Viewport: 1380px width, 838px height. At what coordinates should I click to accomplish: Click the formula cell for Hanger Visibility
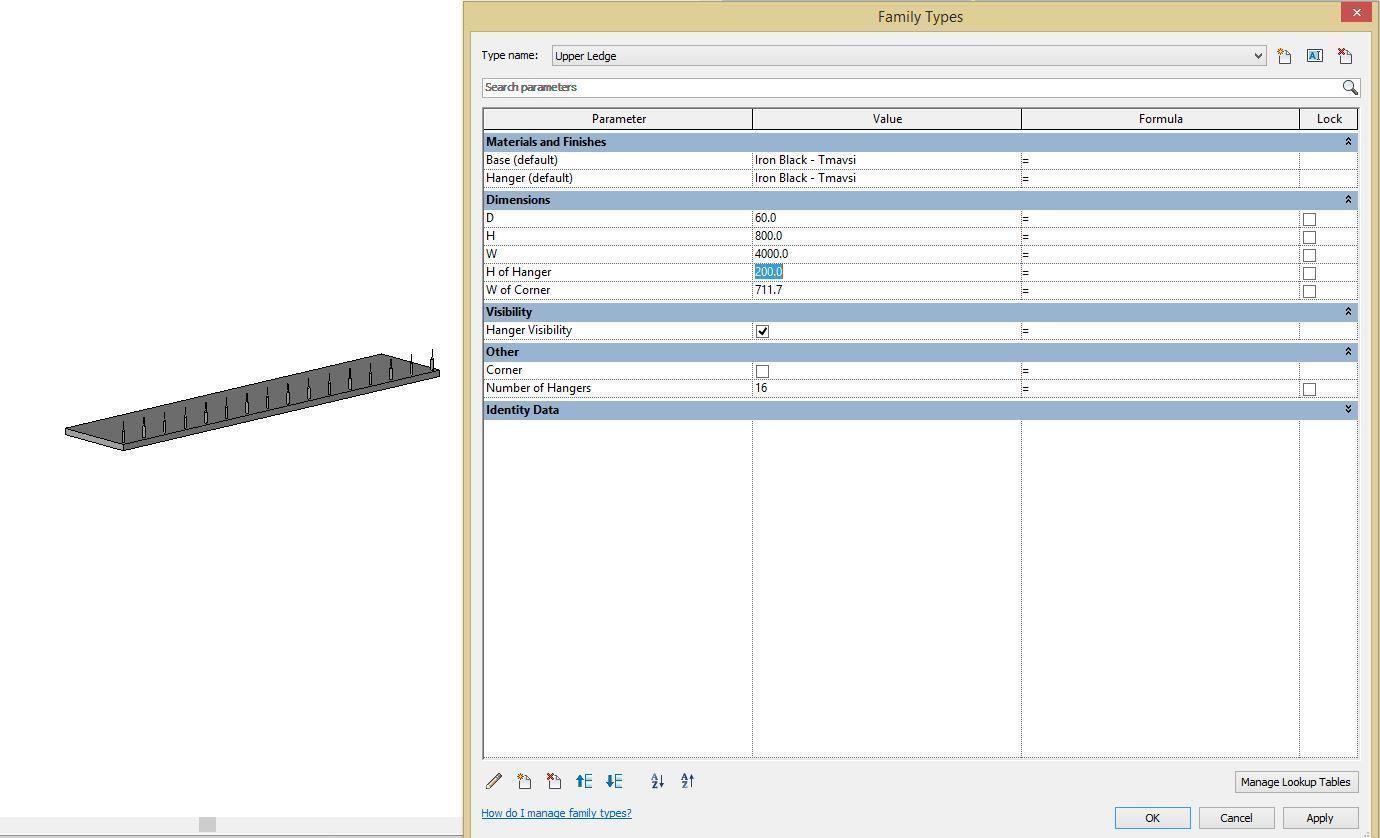pyautogui.click(x=1160, y=330)
